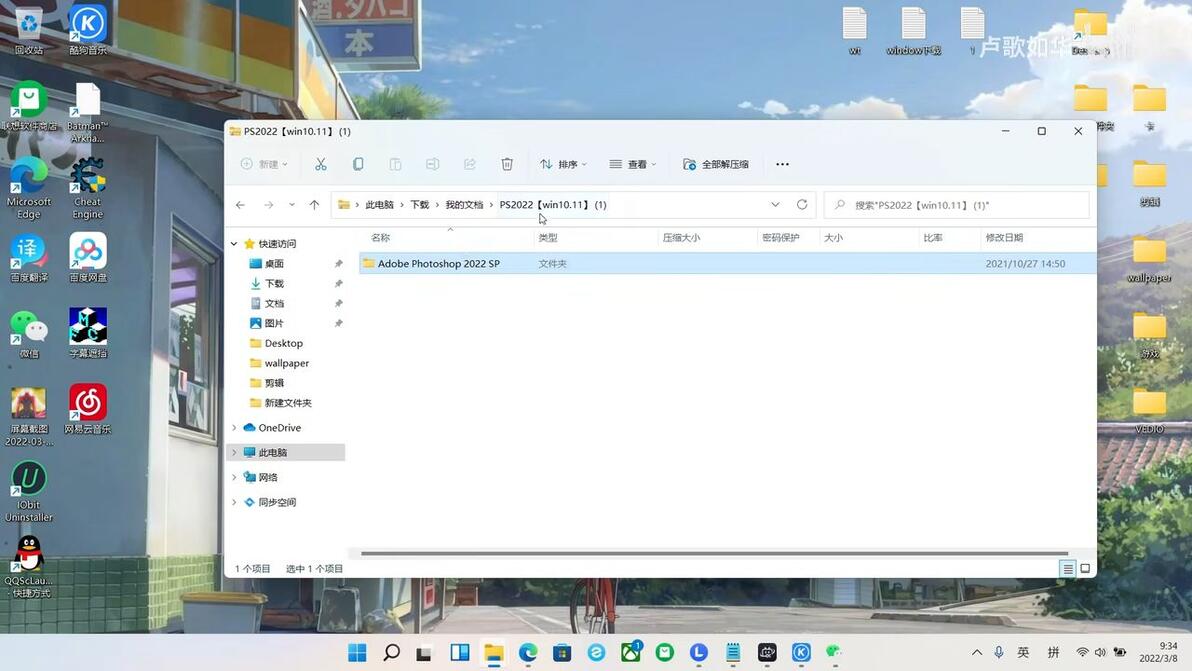Image resolution: width=1192 pixels, height=671 pixels.
Task: Sort by the 名称 column header
Action: (x=381, y=238)
